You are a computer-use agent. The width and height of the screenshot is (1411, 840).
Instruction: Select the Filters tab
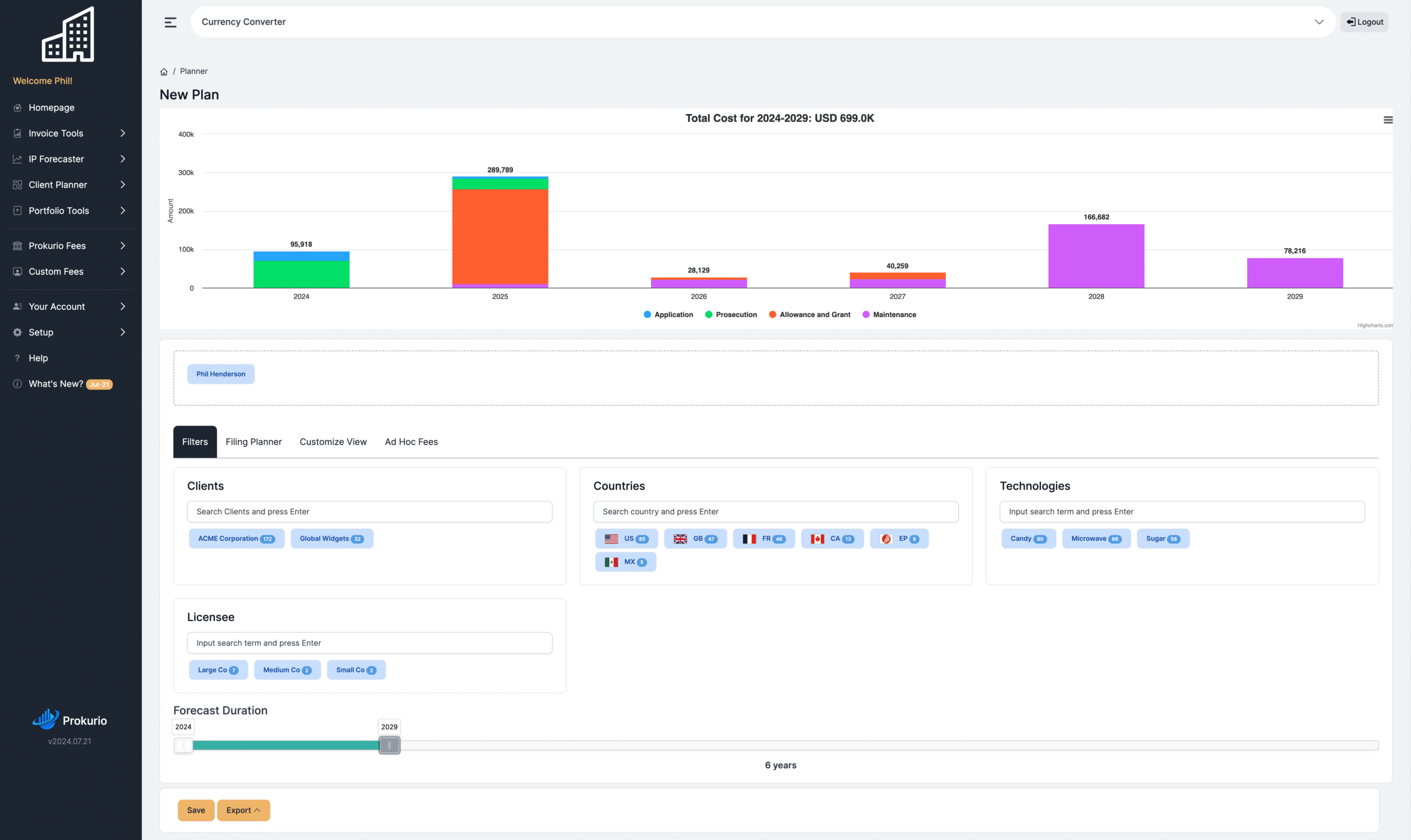195,441
